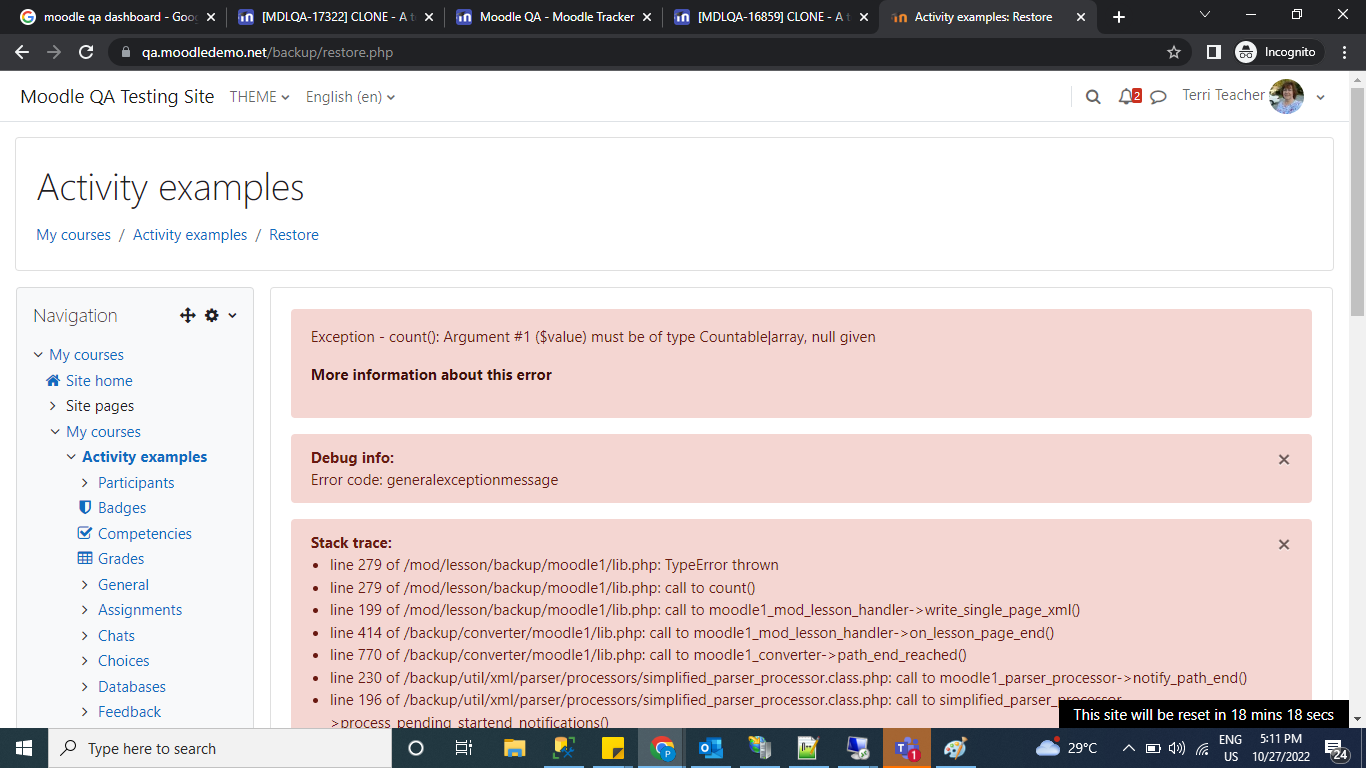Viewport: 1366px width, 768px height.
Task: Expand the Chats section node
Action: (x=85, y=636)
